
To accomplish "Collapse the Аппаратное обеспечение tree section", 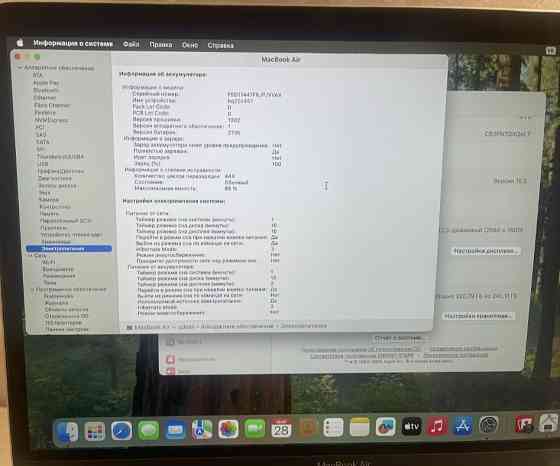I will pos(20,67).
